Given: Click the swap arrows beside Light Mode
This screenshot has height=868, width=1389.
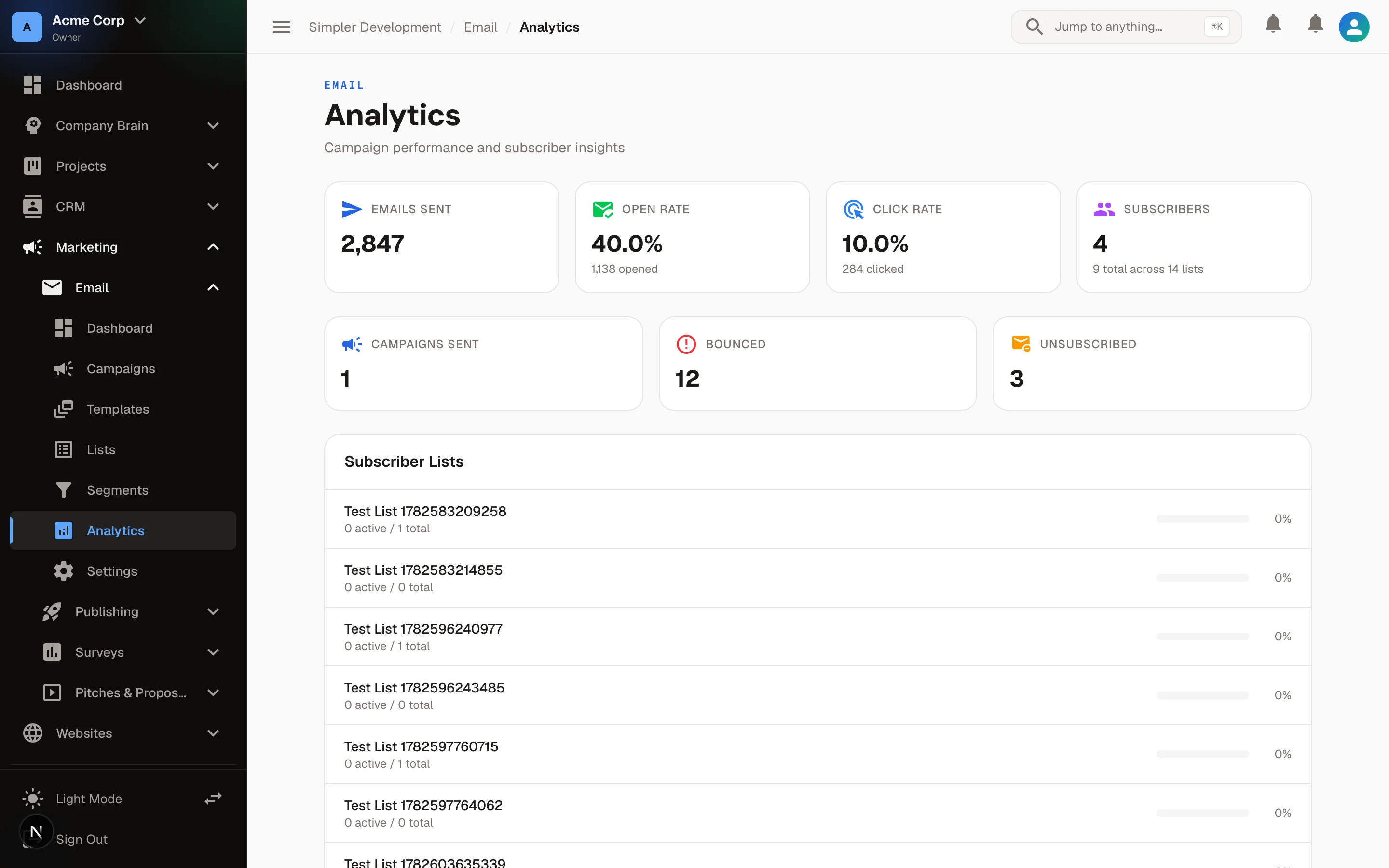Looking at the screenshot, I should point(213,799).
